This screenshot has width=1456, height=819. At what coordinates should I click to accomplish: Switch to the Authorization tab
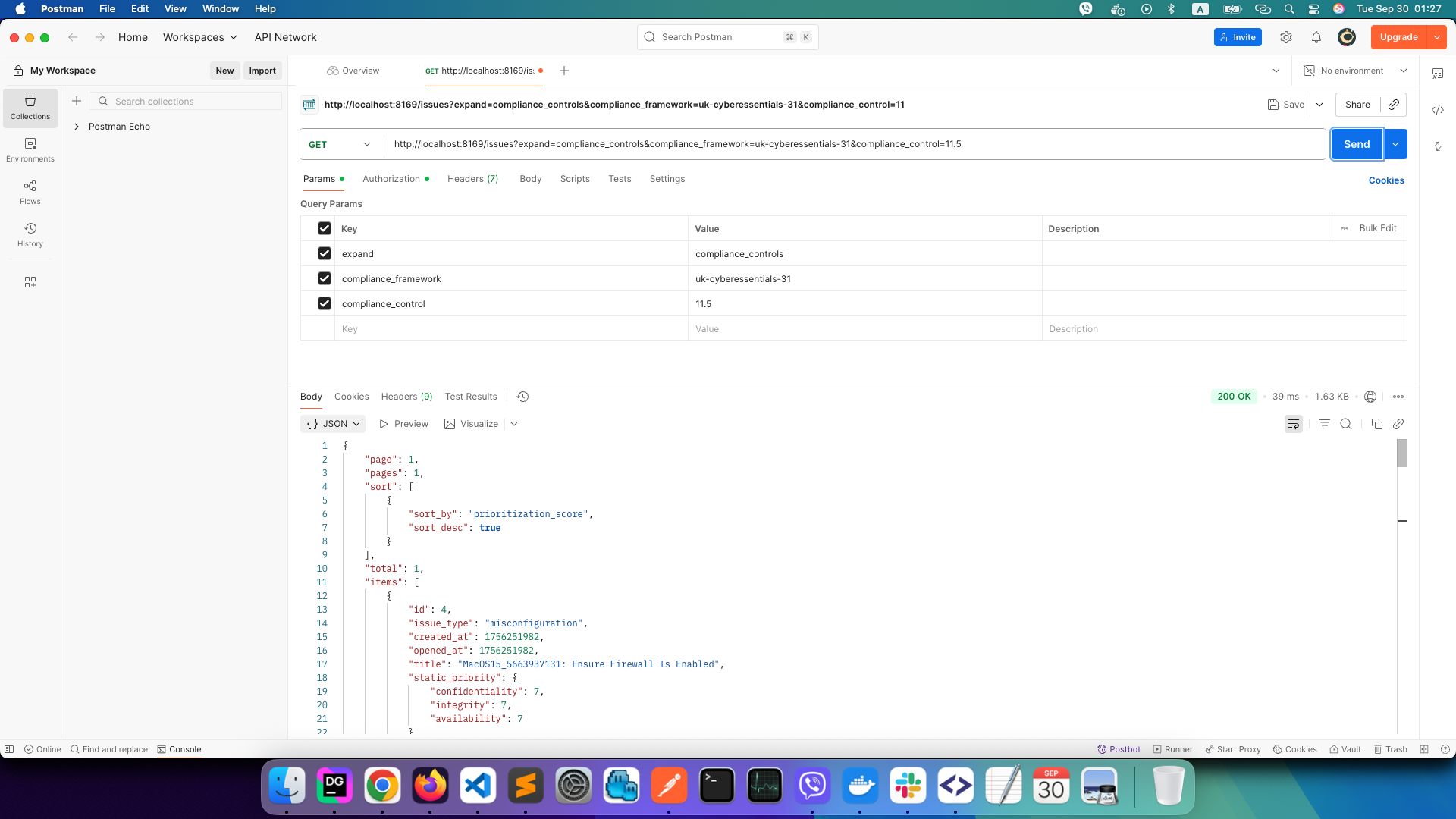(x=391, y=179)
